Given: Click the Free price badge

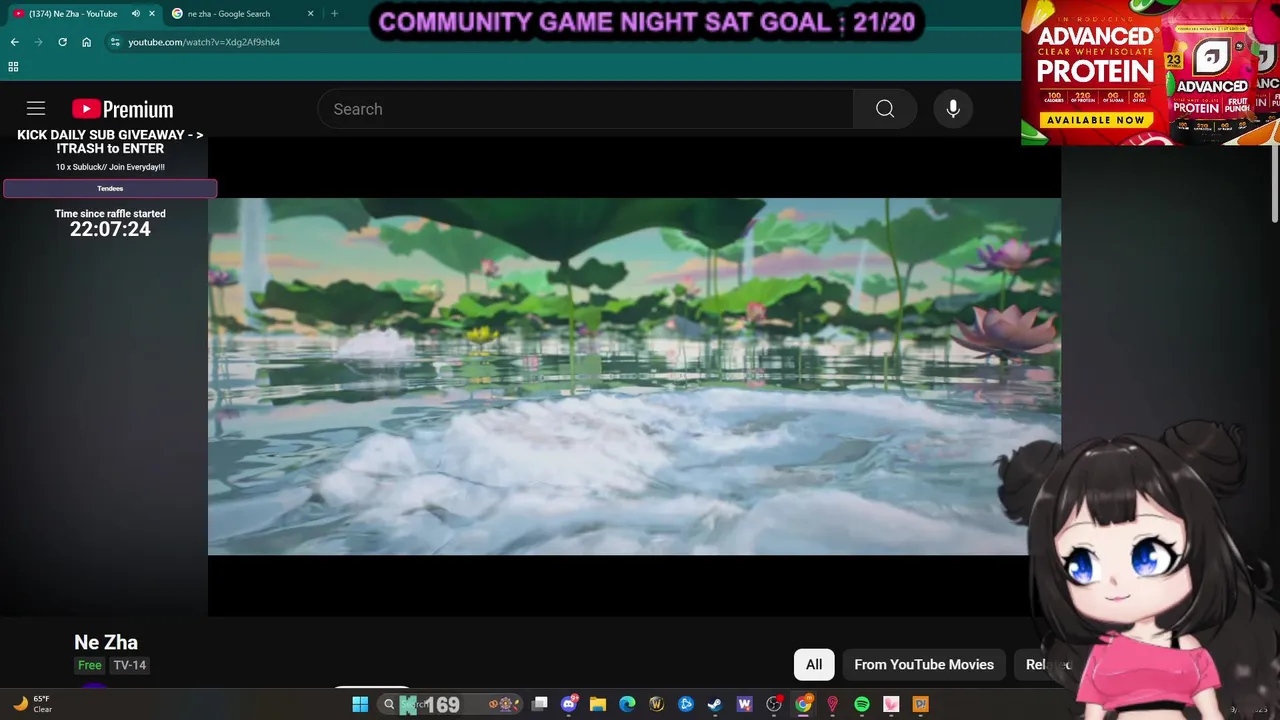Looking at the screenshot, I should pyautogui.click(x=90, y=665).
